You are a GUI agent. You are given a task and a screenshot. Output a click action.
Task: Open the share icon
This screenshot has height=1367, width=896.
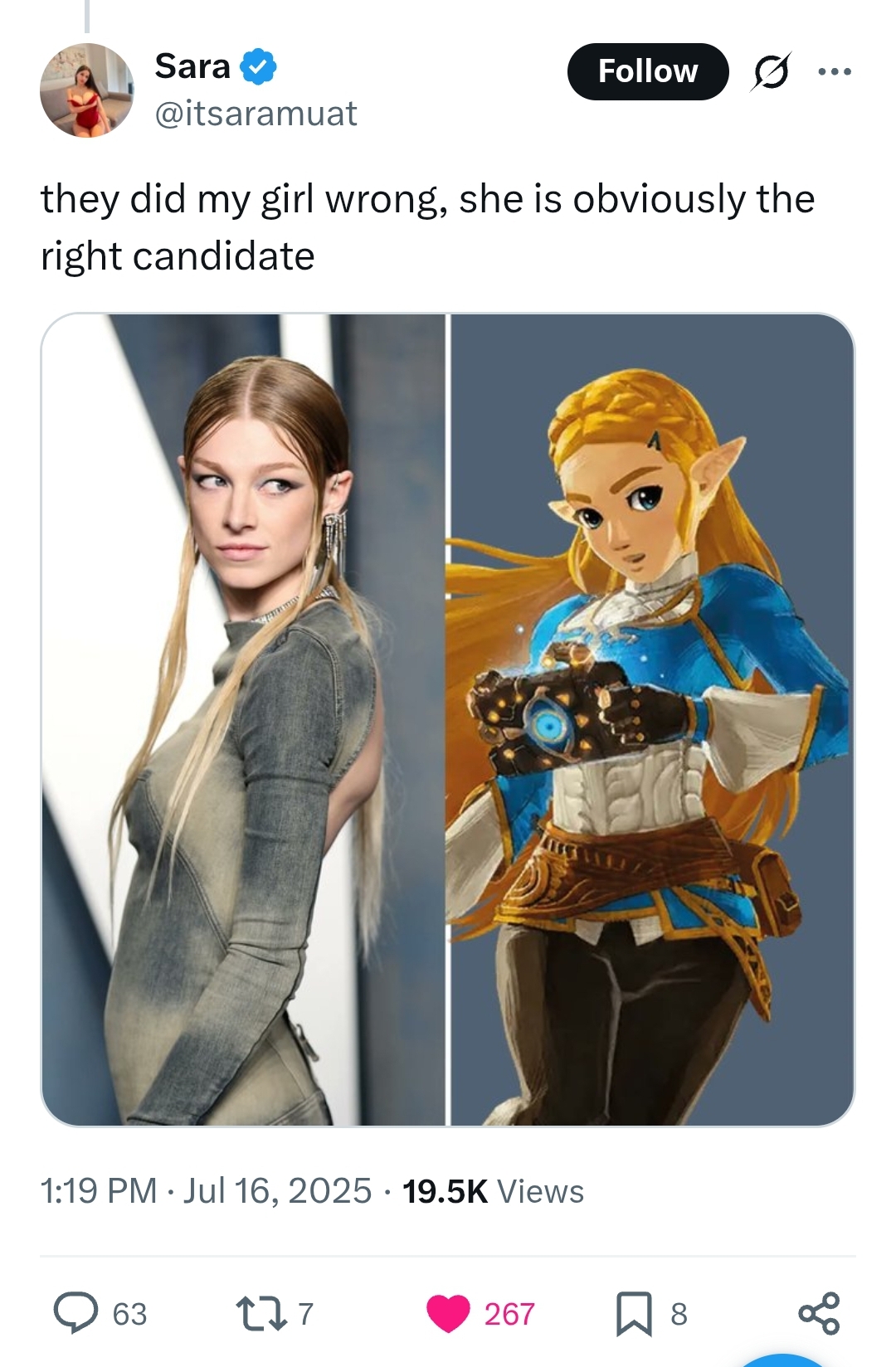[x=819, y=1313]
